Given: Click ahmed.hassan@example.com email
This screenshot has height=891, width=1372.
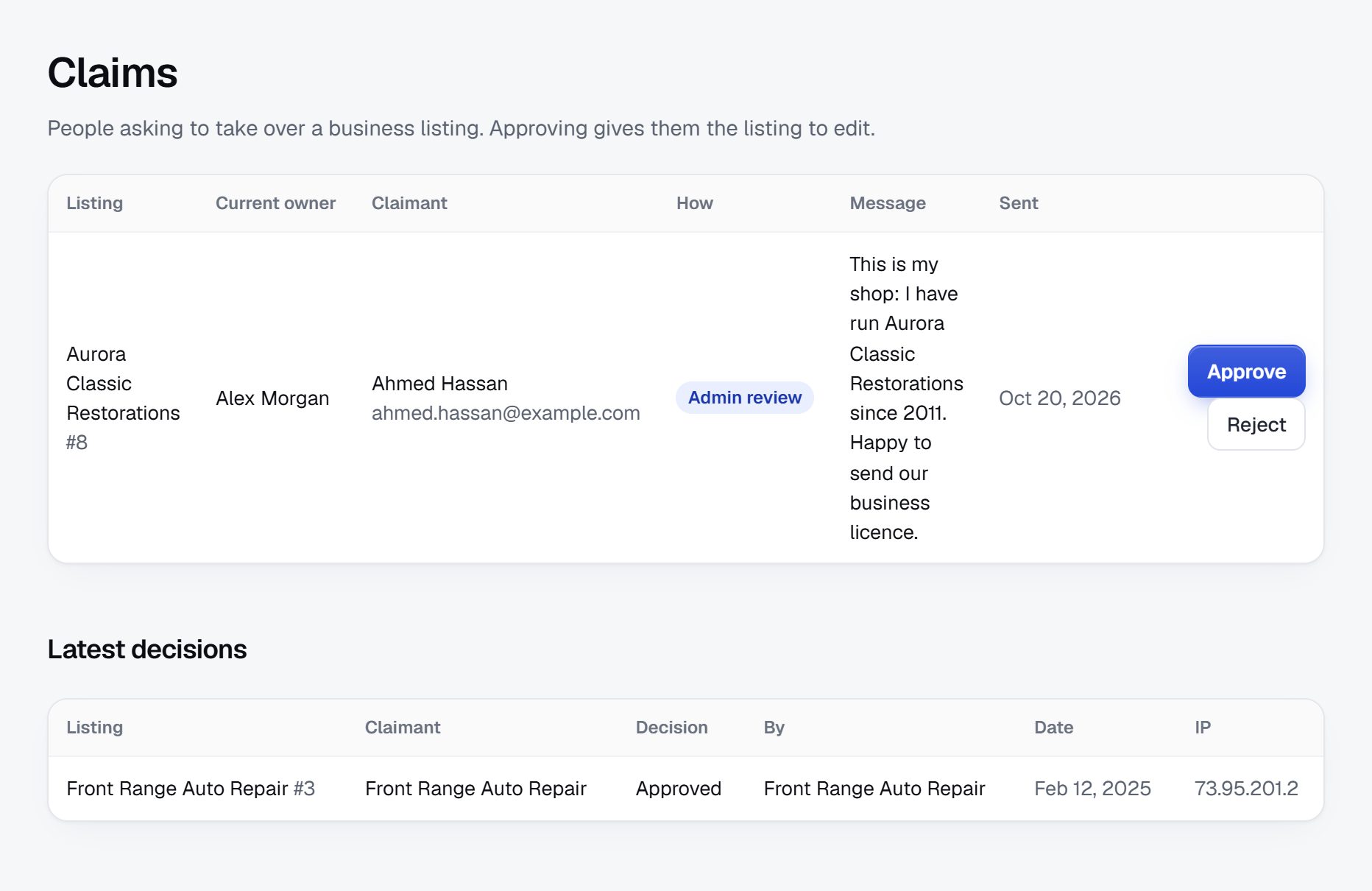Looking at the screenshot, I should pos(506,413).
